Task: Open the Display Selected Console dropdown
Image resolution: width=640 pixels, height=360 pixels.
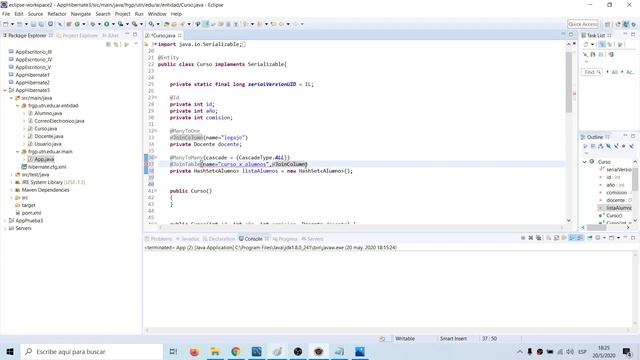Action: pos(604,238)
